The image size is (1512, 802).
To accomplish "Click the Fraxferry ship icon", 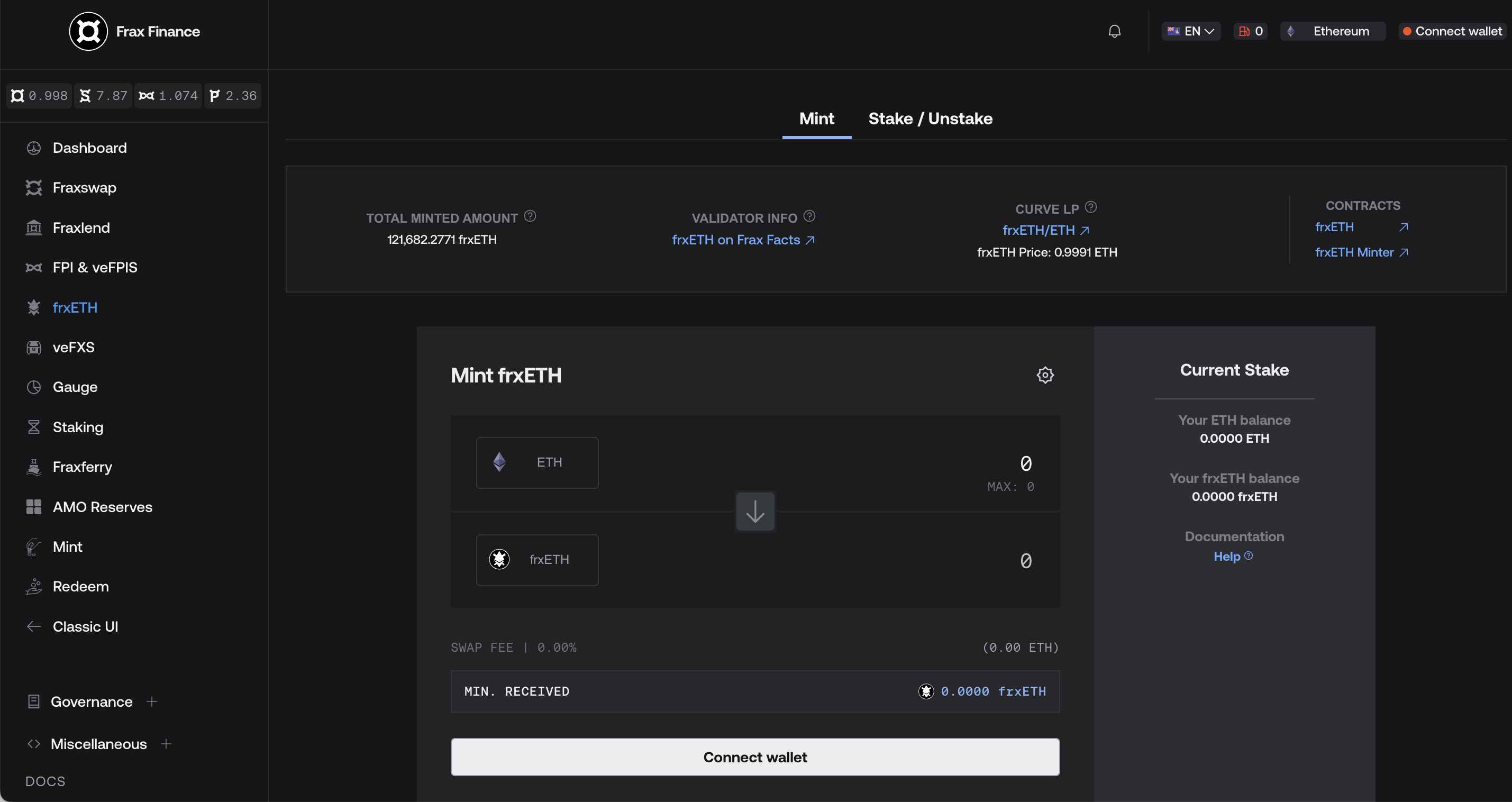I will 33,467.
